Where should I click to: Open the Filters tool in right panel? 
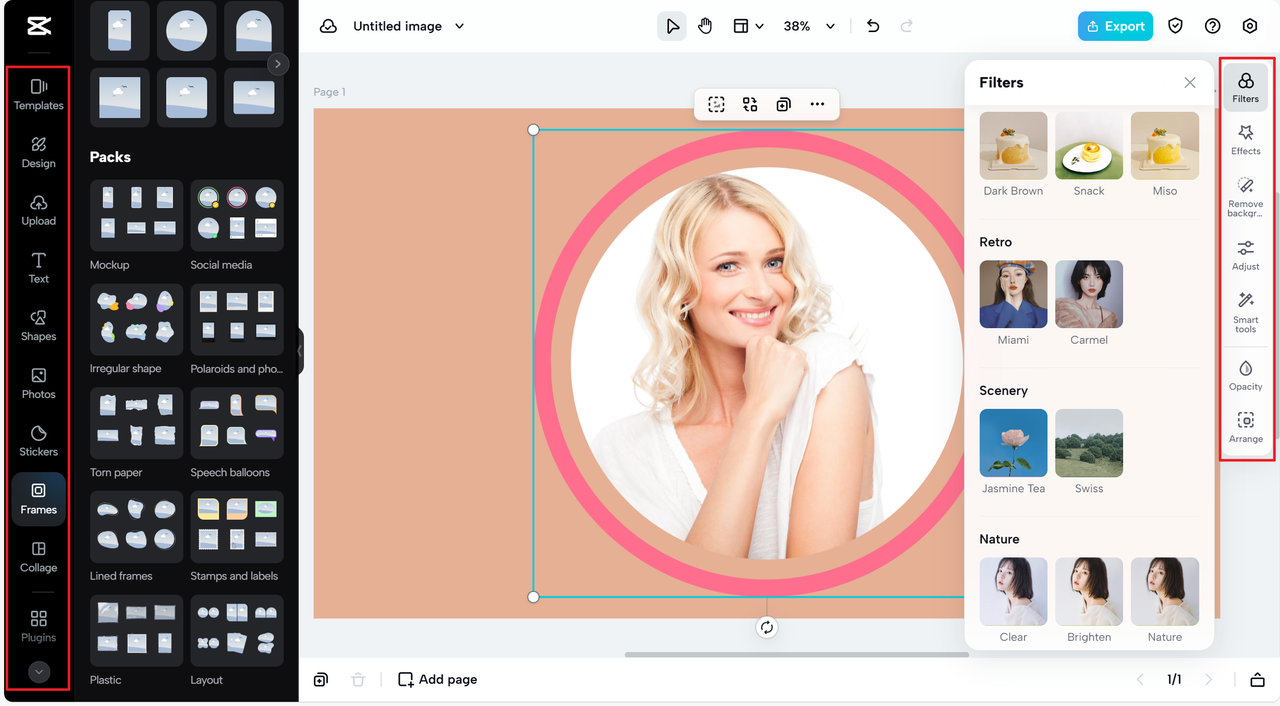pyautogui.click(x=1246, y=88)
